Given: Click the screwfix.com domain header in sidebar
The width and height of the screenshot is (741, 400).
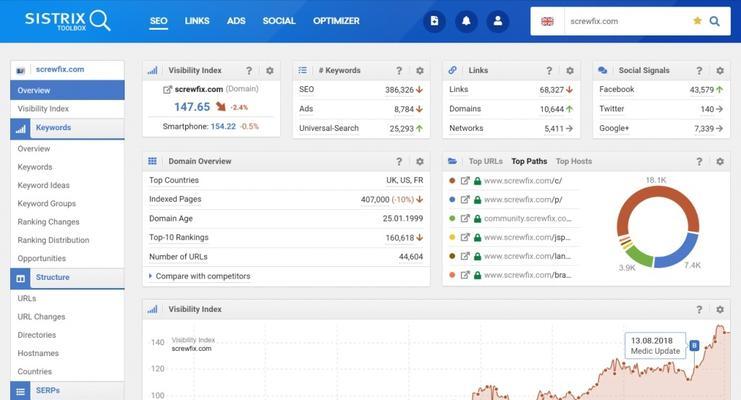Looking at the screenshot, I should (x=67, y=70).
